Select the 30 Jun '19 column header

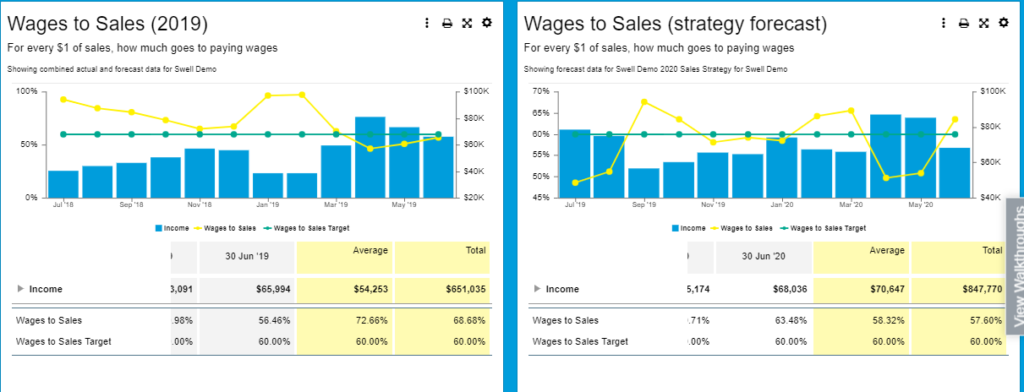click(x=246, y=257)
